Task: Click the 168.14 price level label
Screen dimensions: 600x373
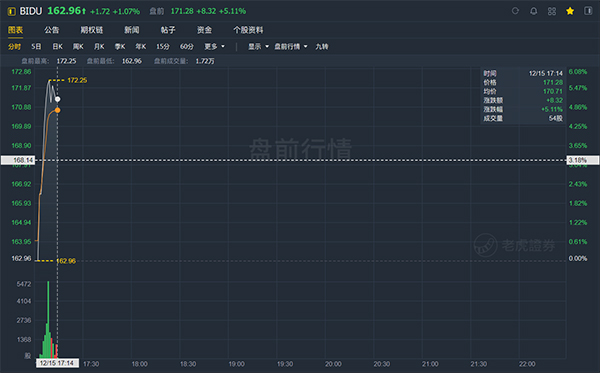Action: [18, 160]
